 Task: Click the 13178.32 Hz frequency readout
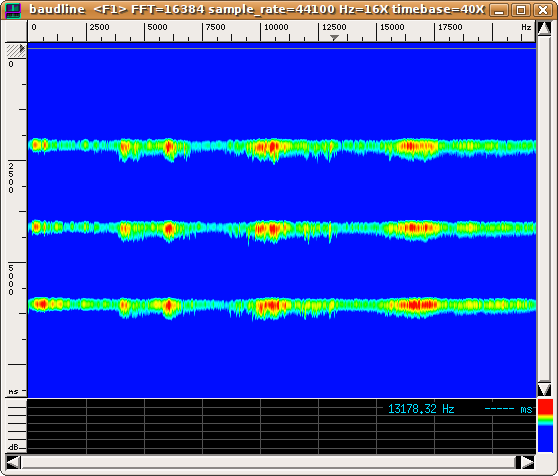pyautogui.click(x=421, y=409)
